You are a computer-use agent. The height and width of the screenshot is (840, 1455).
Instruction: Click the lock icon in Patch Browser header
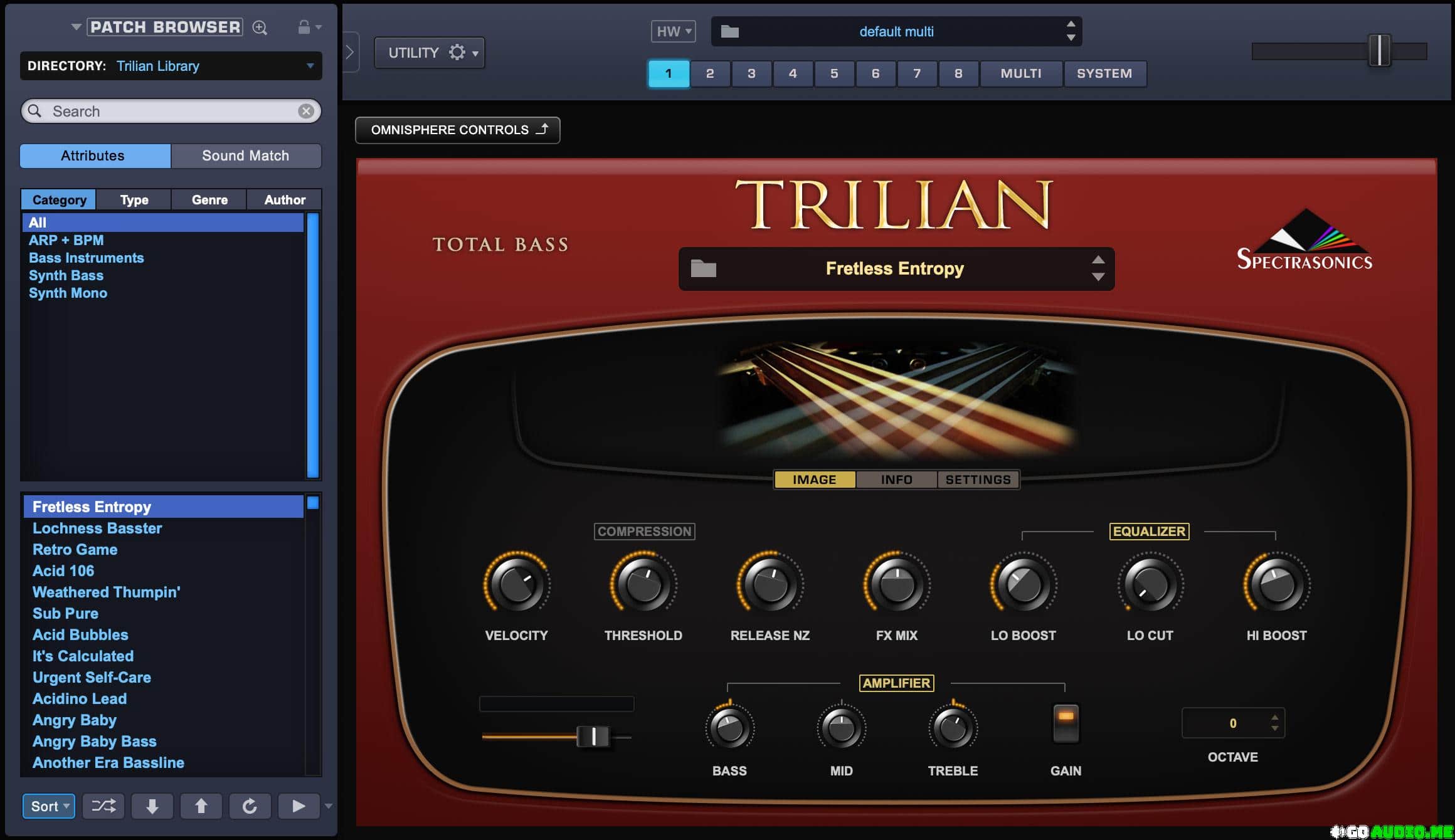click(304, 27)
